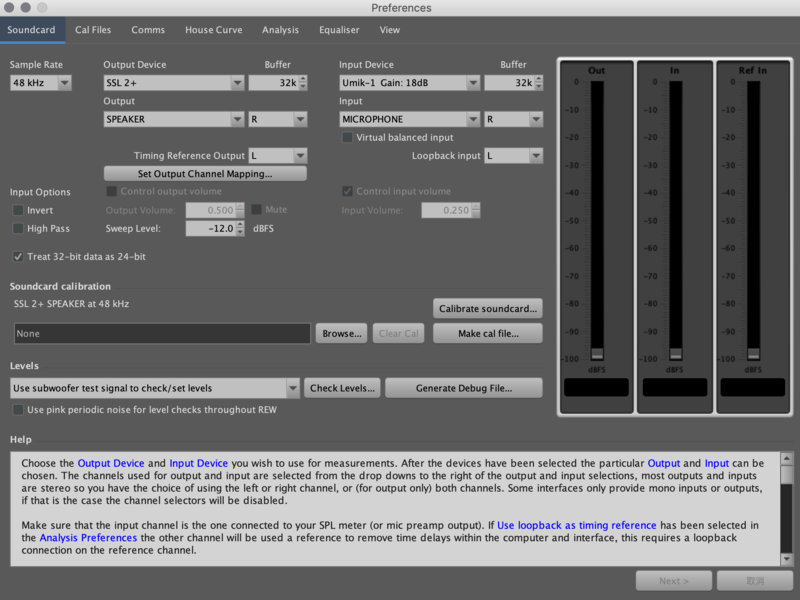
Task: Open the Output Device dropdown showing SSL 2+
Action: [x=173, y=83]
